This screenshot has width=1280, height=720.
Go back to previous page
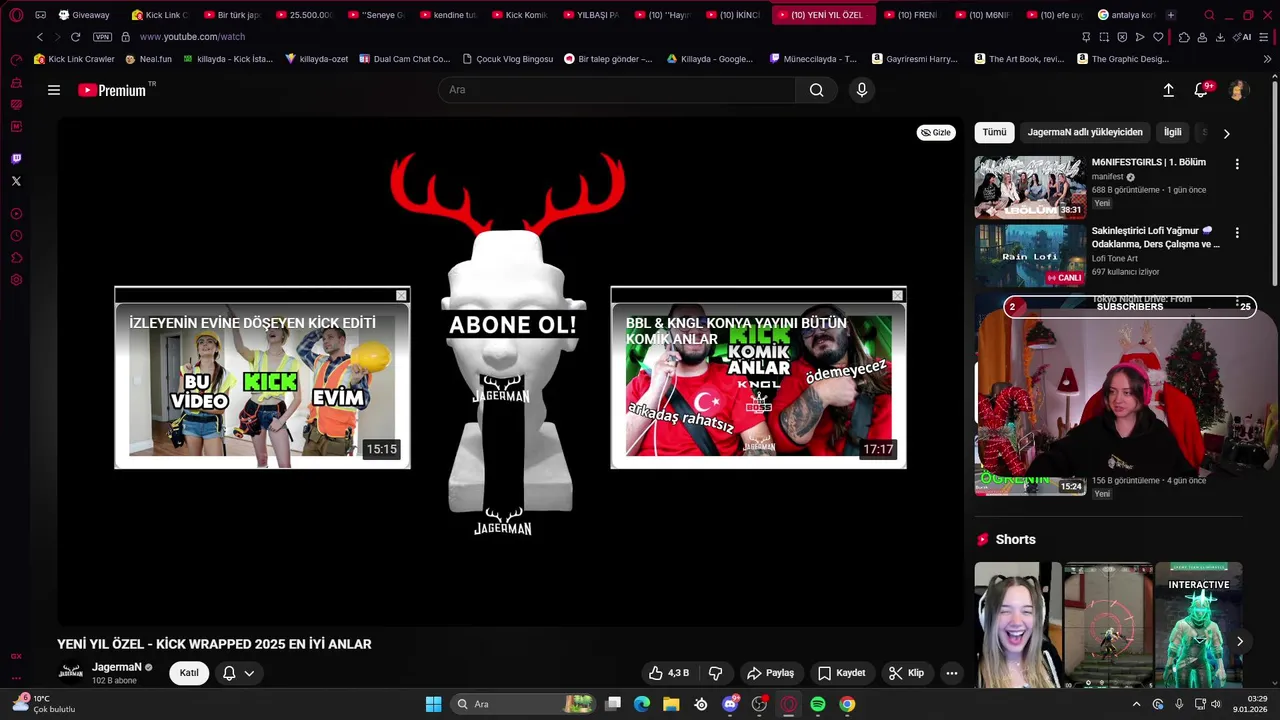click(x=40, y=37)
